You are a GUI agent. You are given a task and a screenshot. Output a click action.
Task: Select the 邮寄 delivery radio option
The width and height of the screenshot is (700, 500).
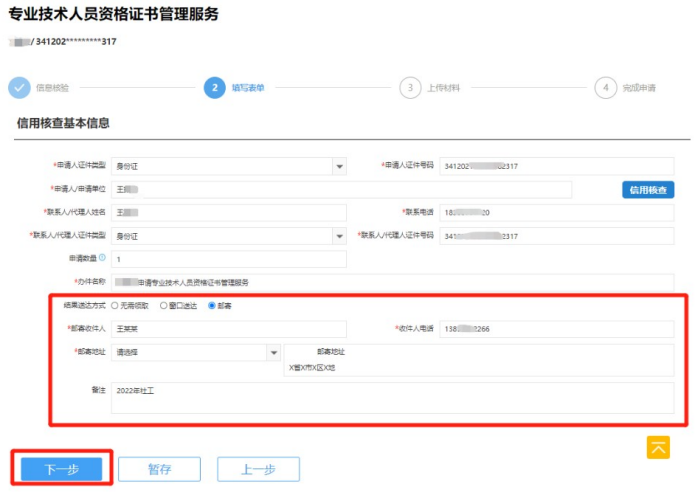(x=211, y=305)
